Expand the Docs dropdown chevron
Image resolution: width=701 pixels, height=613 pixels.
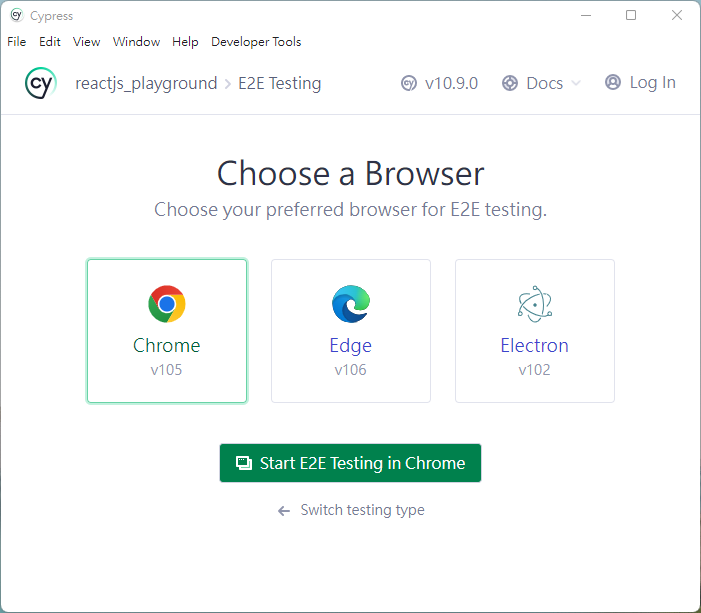[x=576, y=84]
